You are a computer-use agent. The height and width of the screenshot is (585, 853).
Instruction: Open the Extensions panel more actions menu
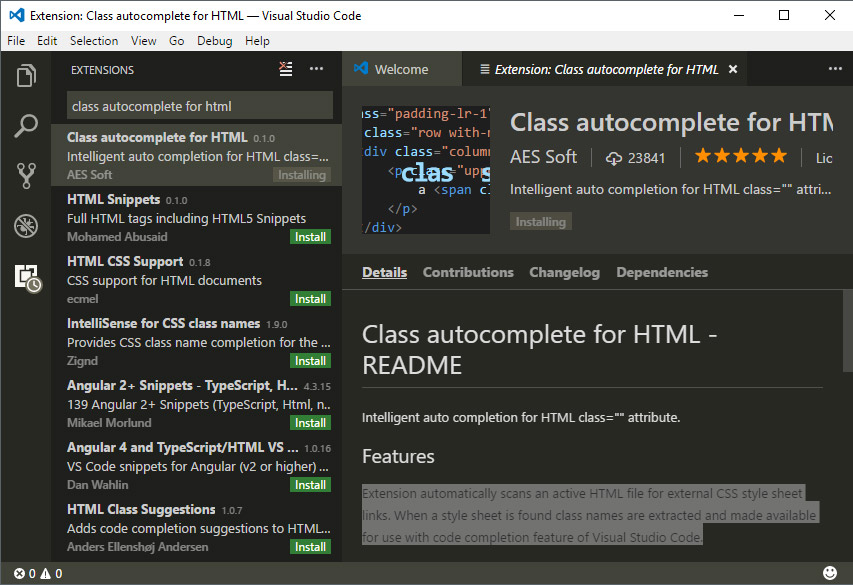coord(316,69)
